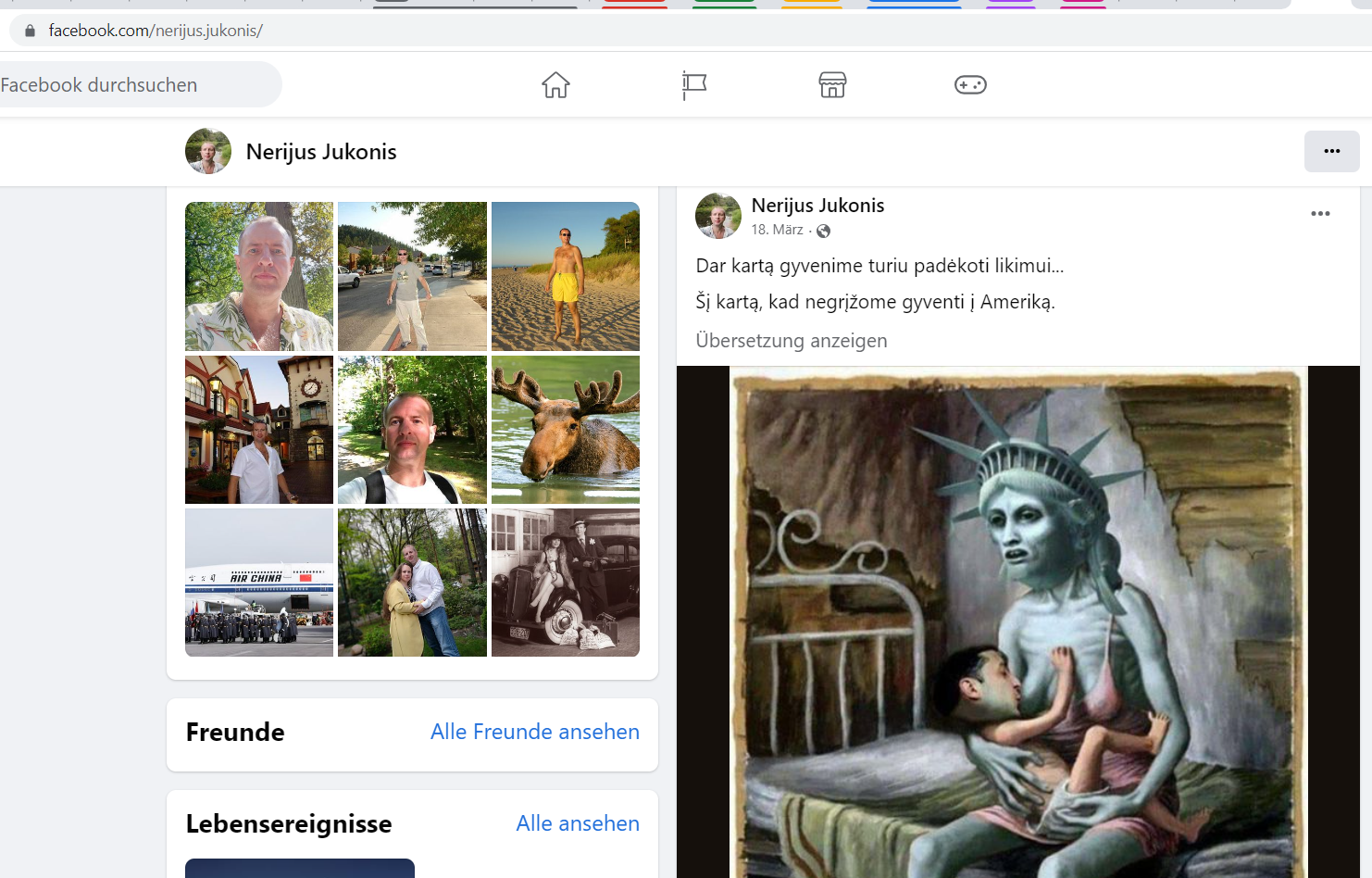Open the selfie photo with floral shirt
This screenshot has height=878, width=1372.
(259, 276)
